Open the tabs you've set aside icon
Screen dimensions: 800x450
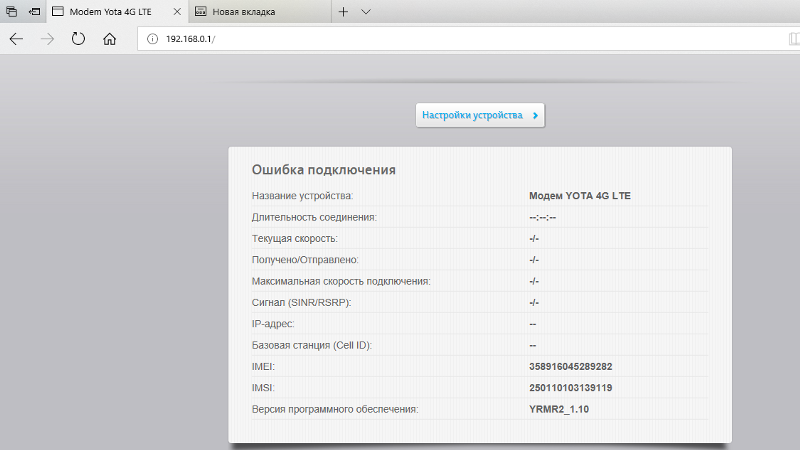coord(11,11)
